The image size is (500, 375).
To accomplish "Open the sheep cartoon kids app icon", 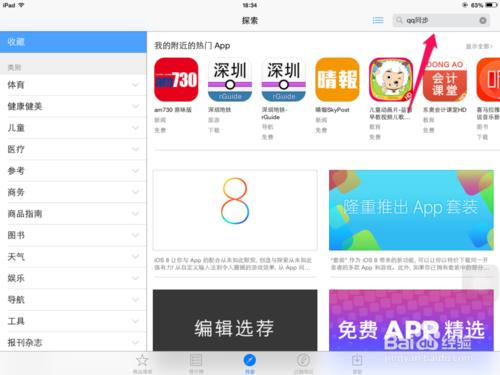I will click(x=391, y=79).
